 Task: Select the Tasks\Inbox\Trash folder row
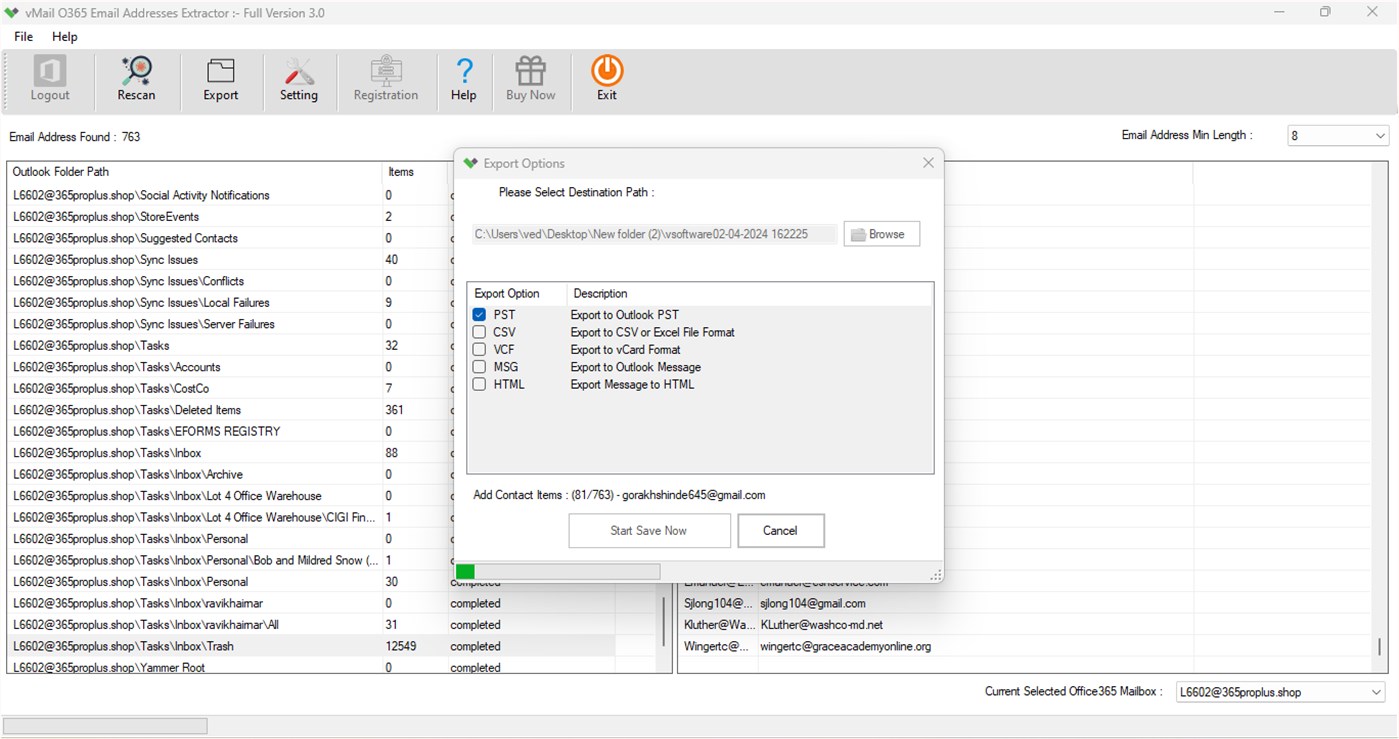[x=200, y=646]
